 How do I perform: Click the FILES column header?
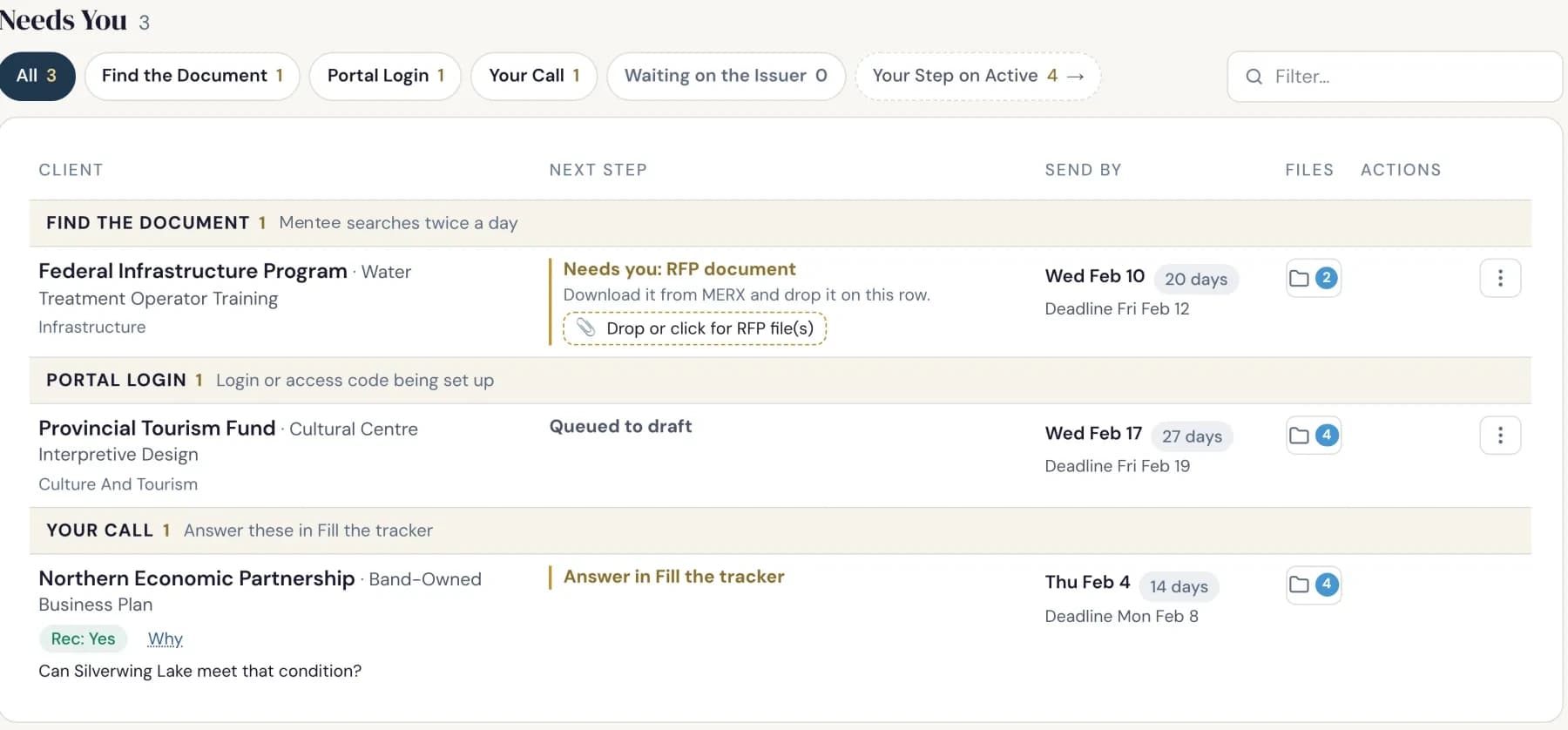pos(1309,170)
